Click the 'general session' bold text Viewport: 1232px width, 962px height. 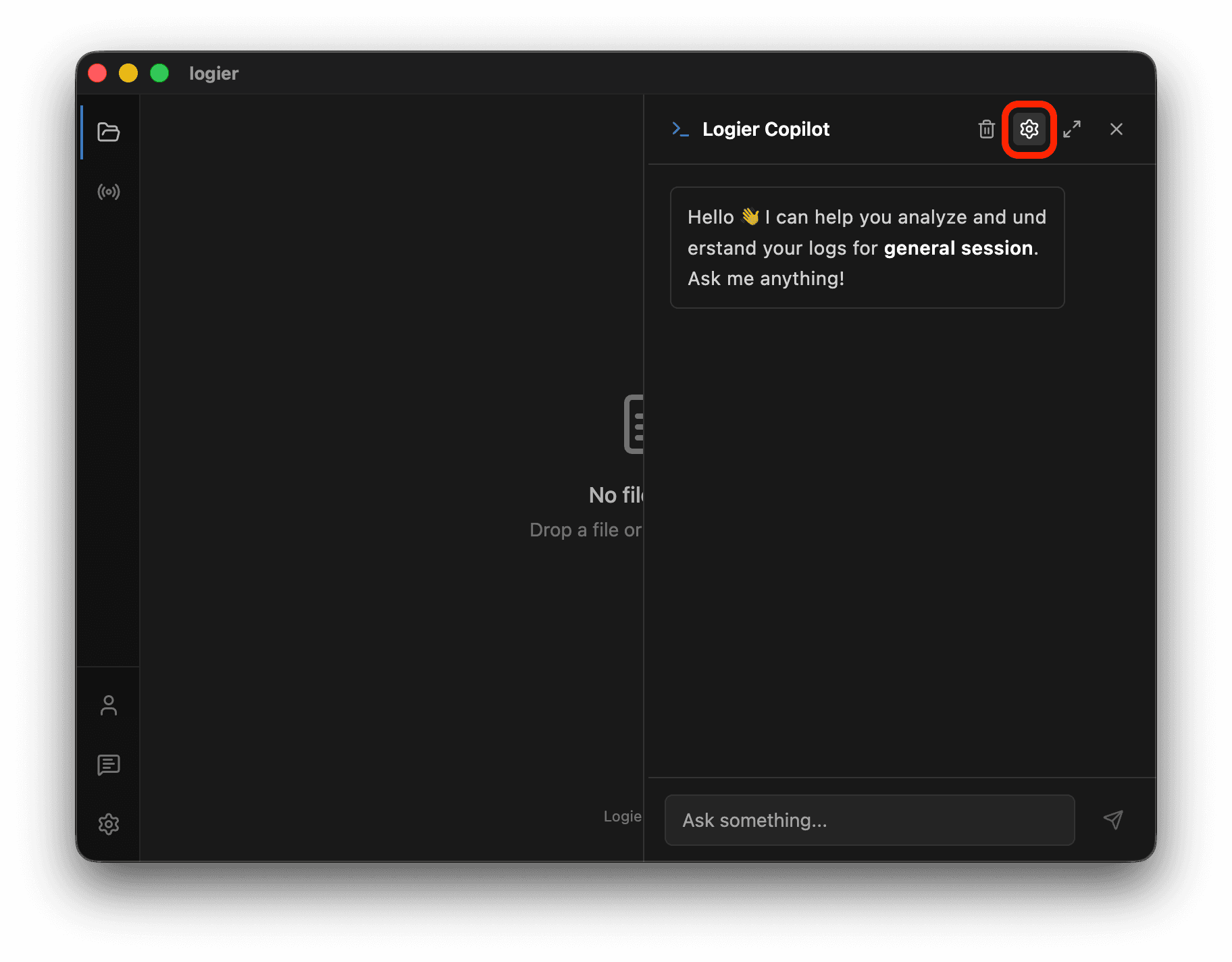(x=958, y=248)
